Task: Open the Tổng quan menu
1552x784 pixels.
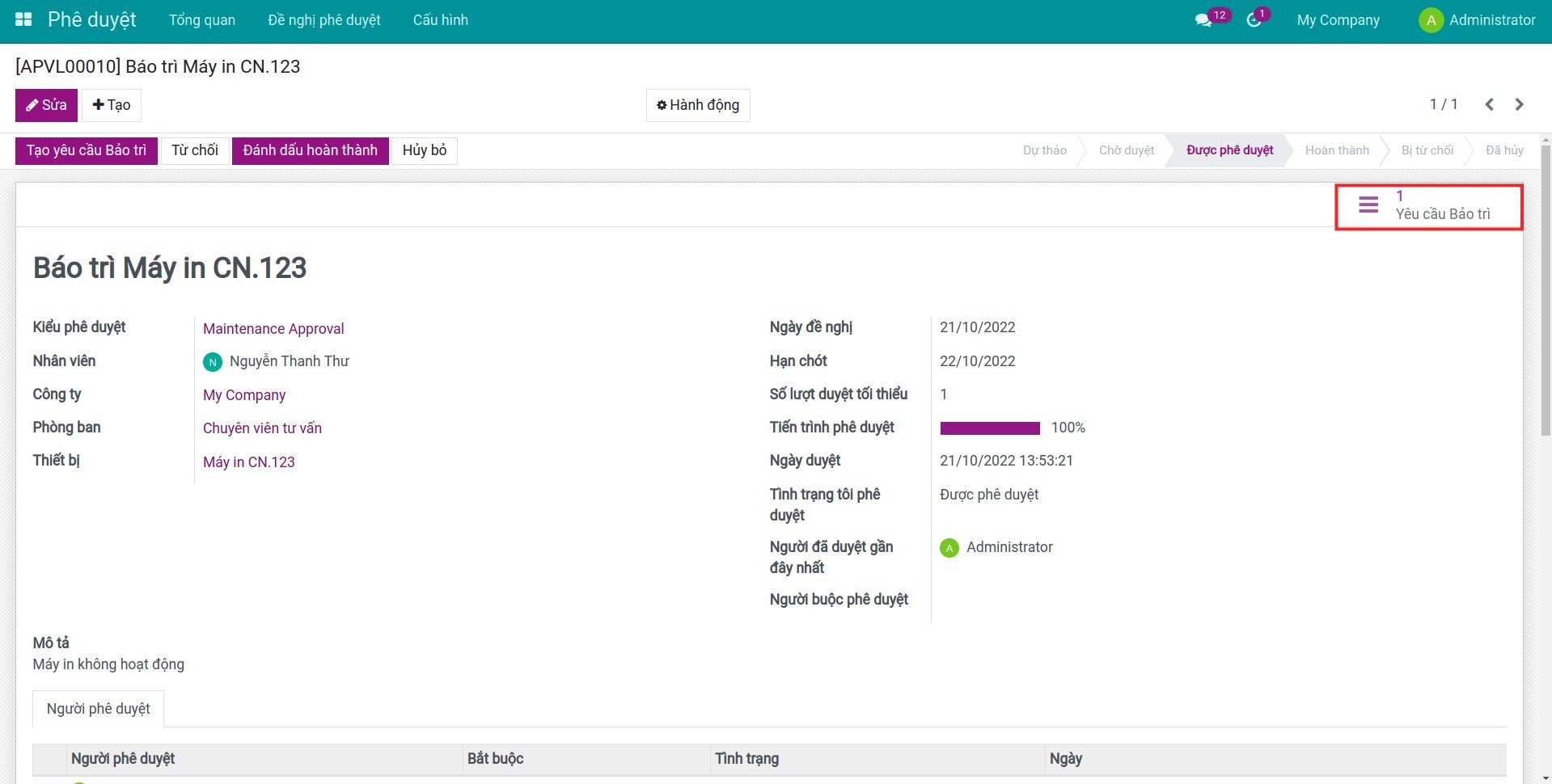Action: click(202, 20)
